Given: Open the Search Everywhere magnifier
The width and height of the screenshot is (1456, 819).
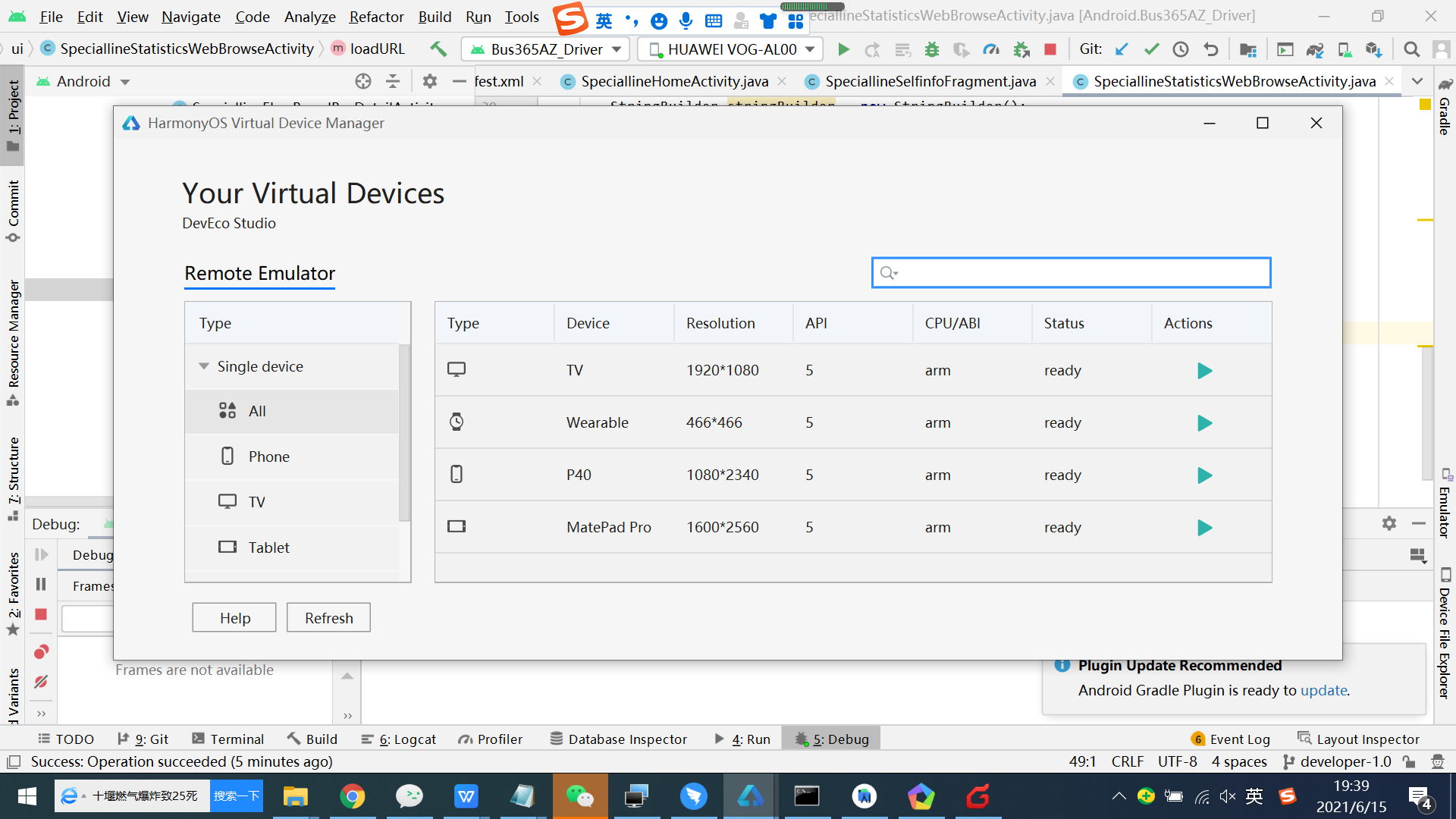Looking at the screenshot, I should pyautogui.click(x=1411, y=49).
